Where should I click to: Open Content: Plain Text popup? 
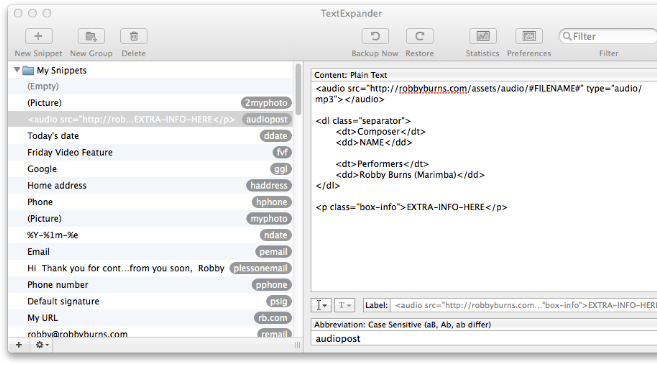click(484, 75)
